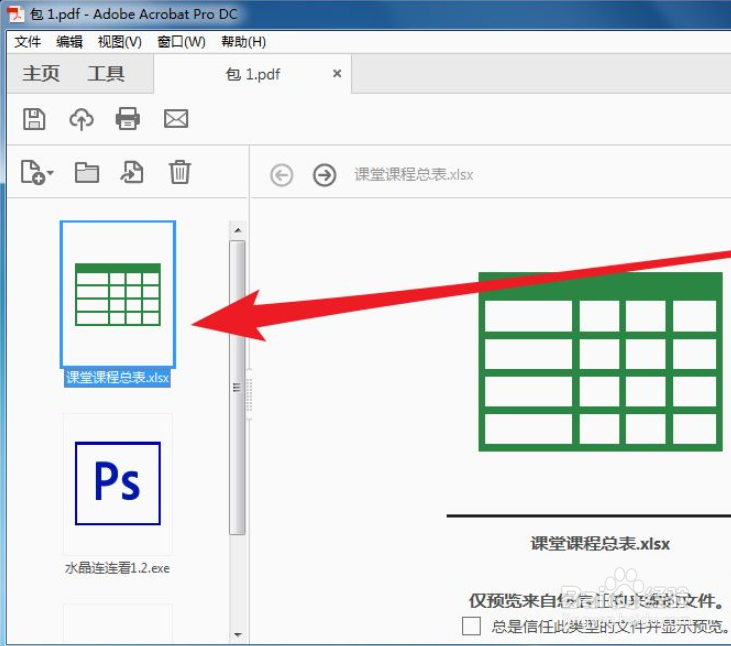Click the Acrobat icon in title bar
Screen dimensions: 731x646
tap(15, 14)
